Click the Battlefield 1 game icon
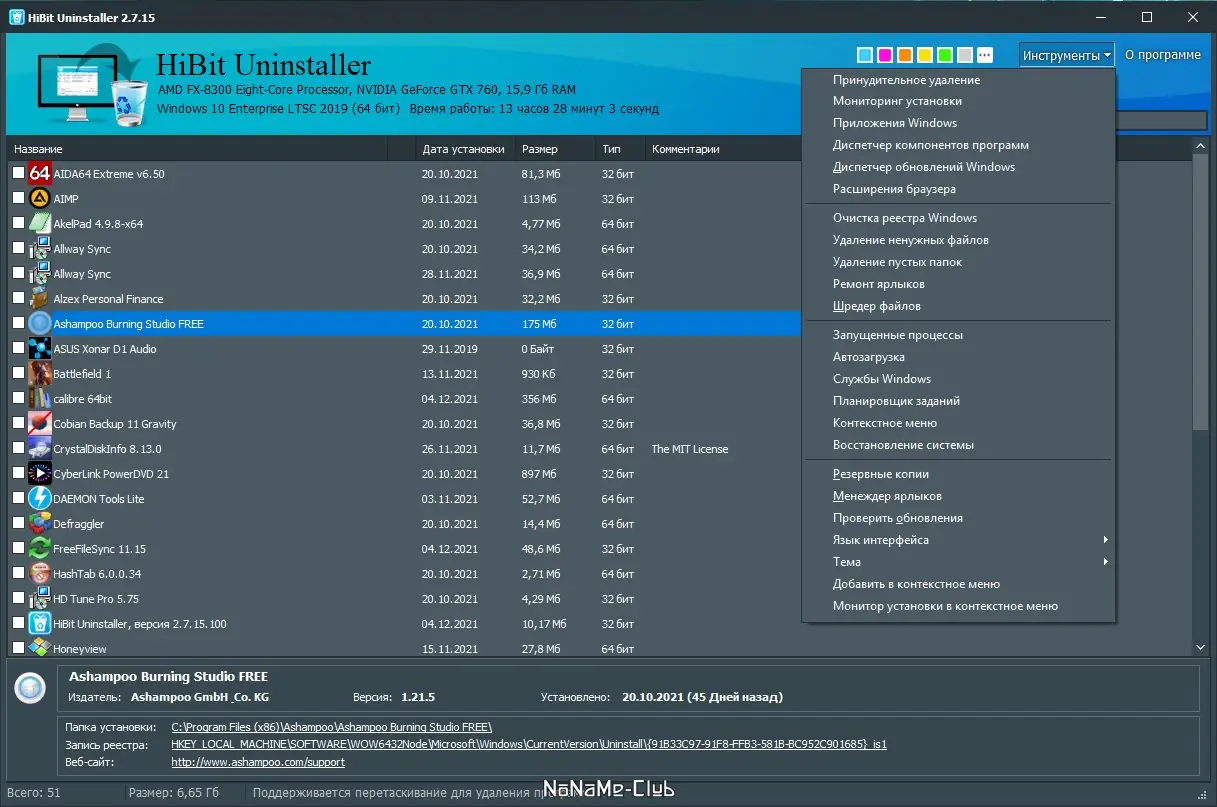This screenshot has height=807, width=1217. [x=40, y=373]
